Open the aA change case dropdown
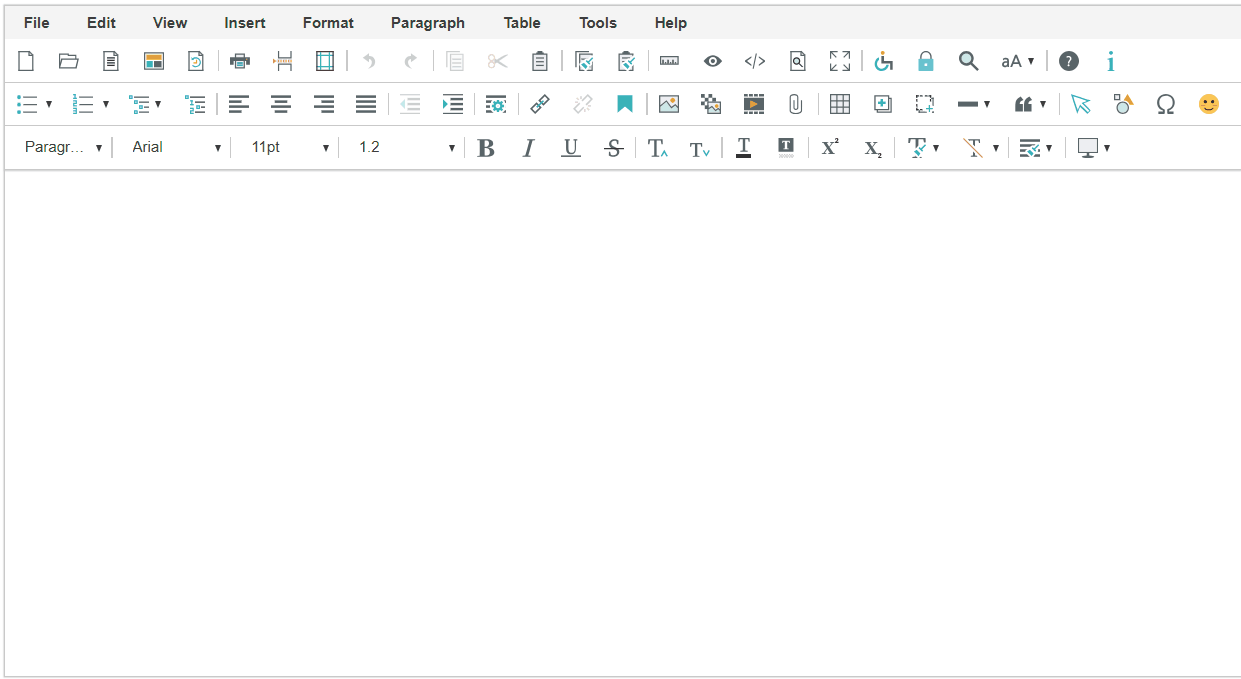Image resolution: width=1241 pixels, height=679 pixels. [x=1018, y=61]
